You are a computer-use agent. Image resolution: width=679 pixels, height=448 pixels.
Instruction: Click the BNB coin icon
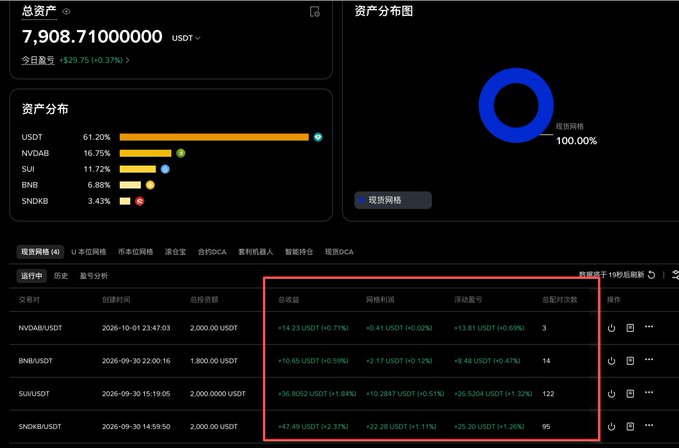tap(150, 185)
